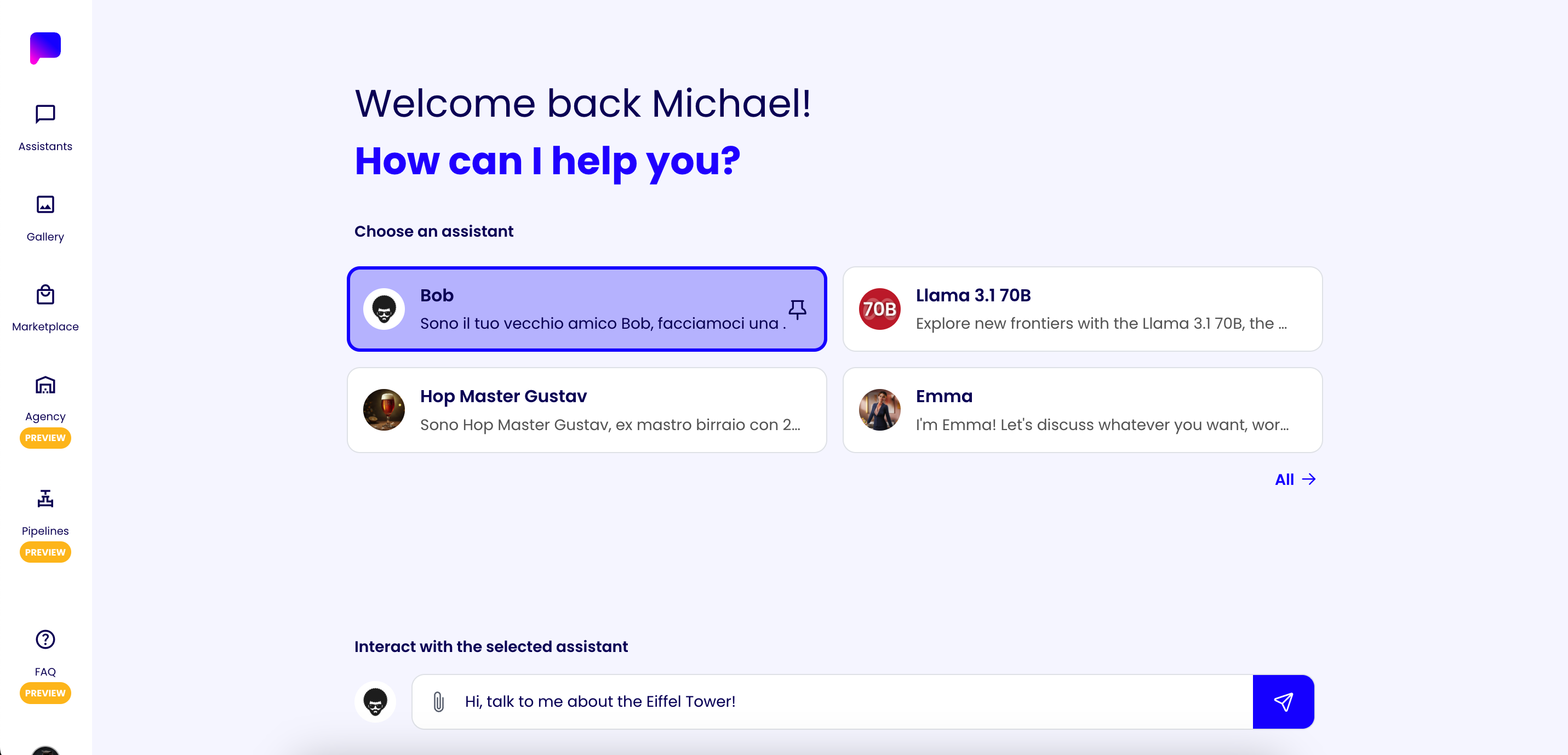Click the 70B red avatar
This screenshot has width=1568, height=755.
click(879, 308)
